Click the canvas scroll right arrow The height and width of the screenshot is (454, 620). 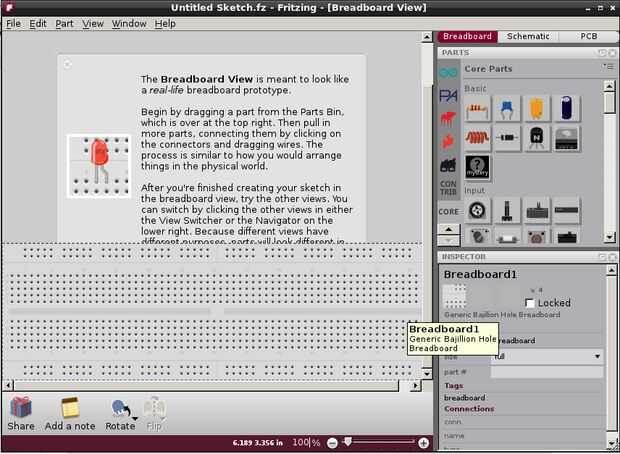pyautogui.click(x=415, y=385)
